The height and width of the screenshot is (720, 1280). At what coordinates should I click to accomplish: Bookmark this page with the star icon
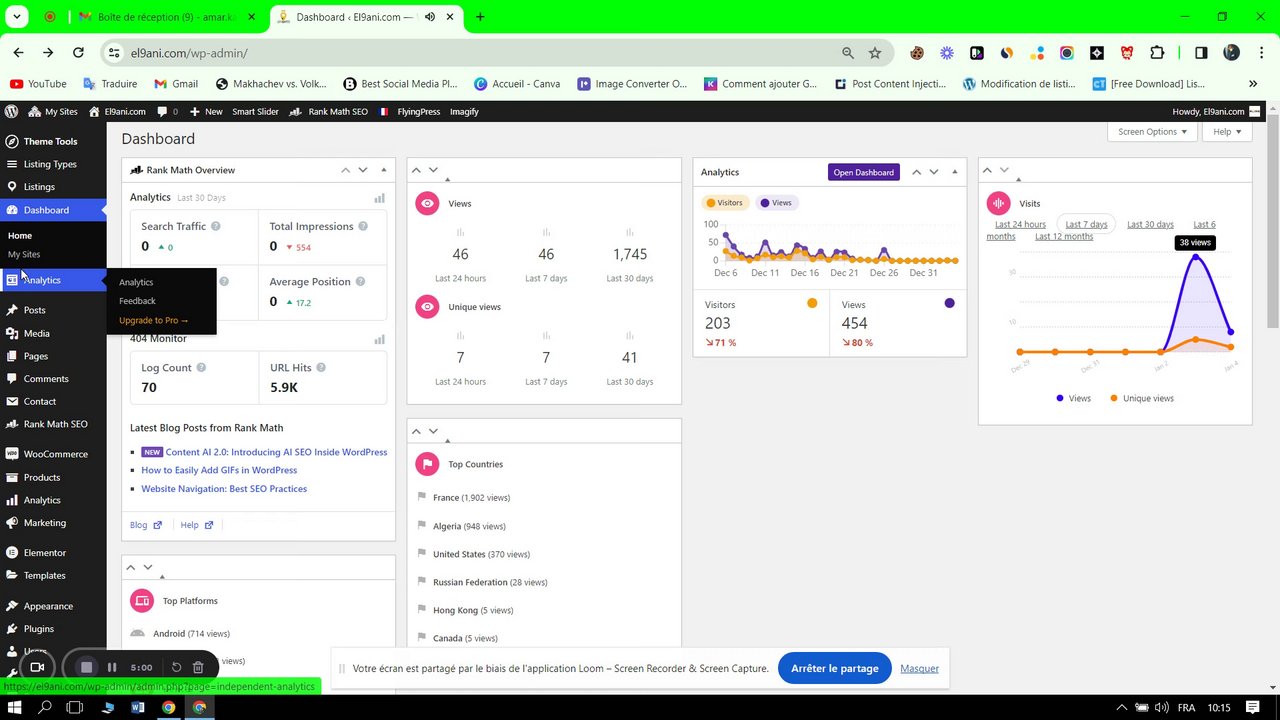click(875, 53)
